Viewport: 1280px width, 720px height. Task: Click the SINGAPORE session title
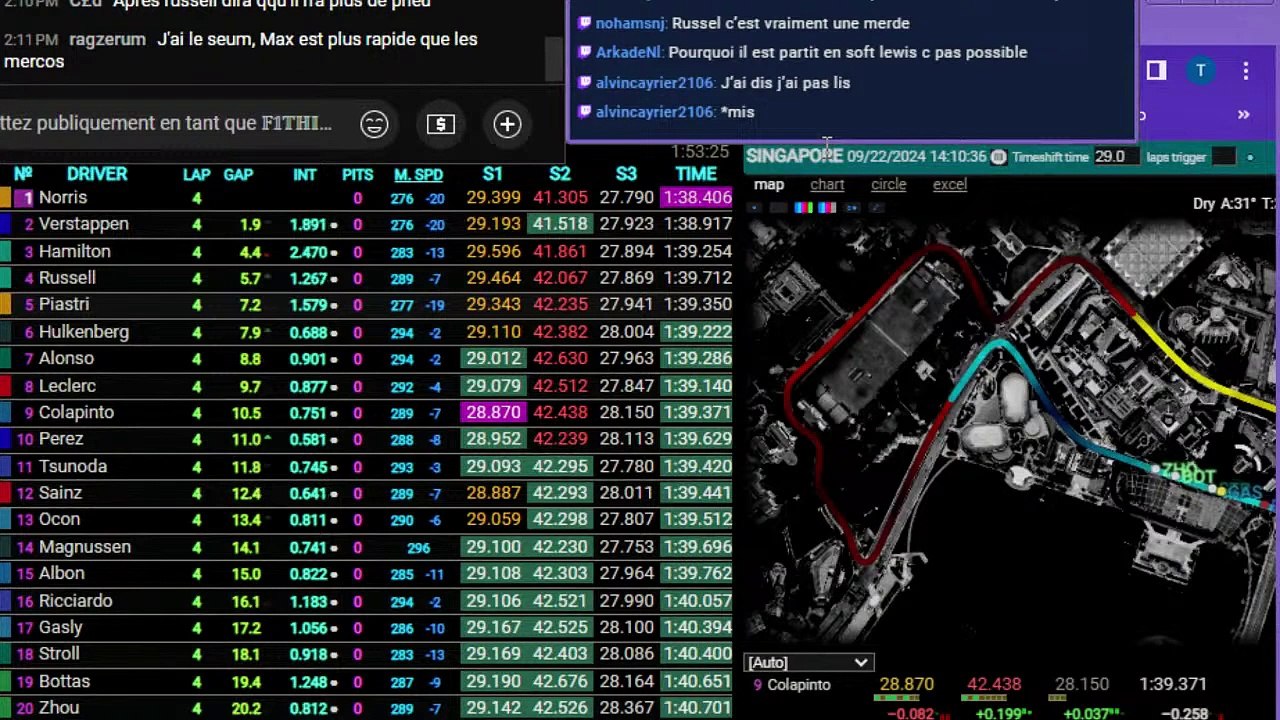[x=794, y=156]
